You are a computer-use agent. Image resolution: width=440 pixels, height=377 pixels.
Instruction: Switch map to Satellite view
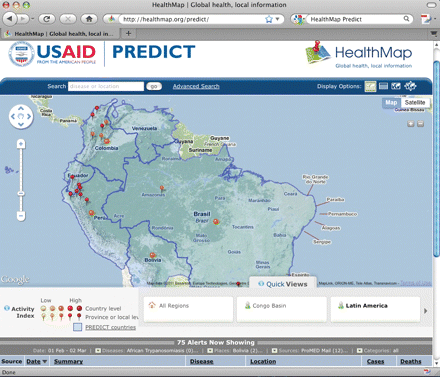(415, 102)
